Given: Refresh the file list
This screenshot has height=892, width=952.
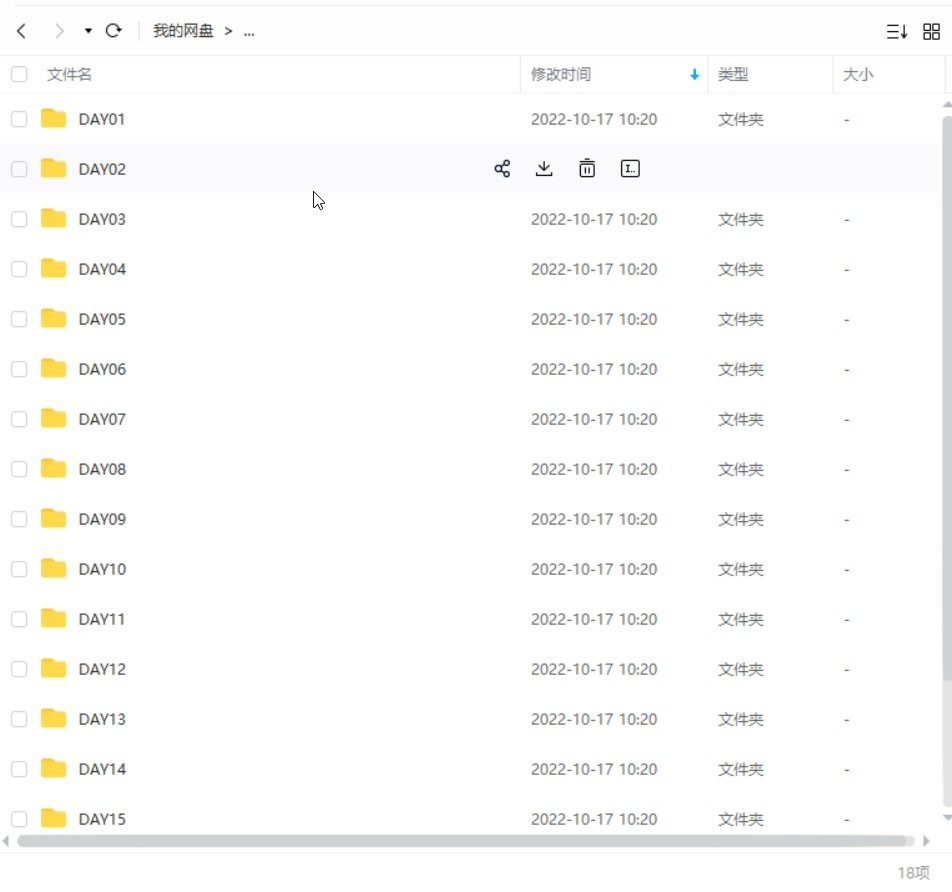Looking at the screenshot, I should (114, 30).
